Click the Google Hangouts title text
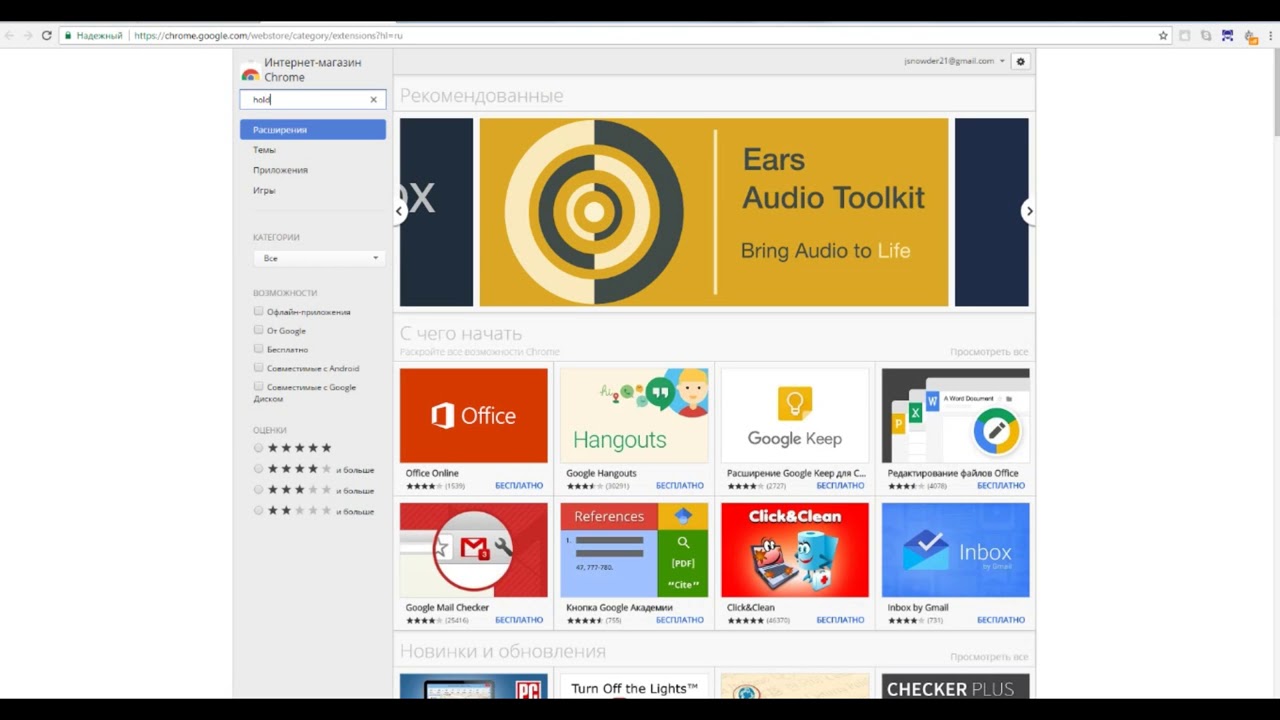Image resolution: width=1280 pixels, height=720 pixels. 601,473
